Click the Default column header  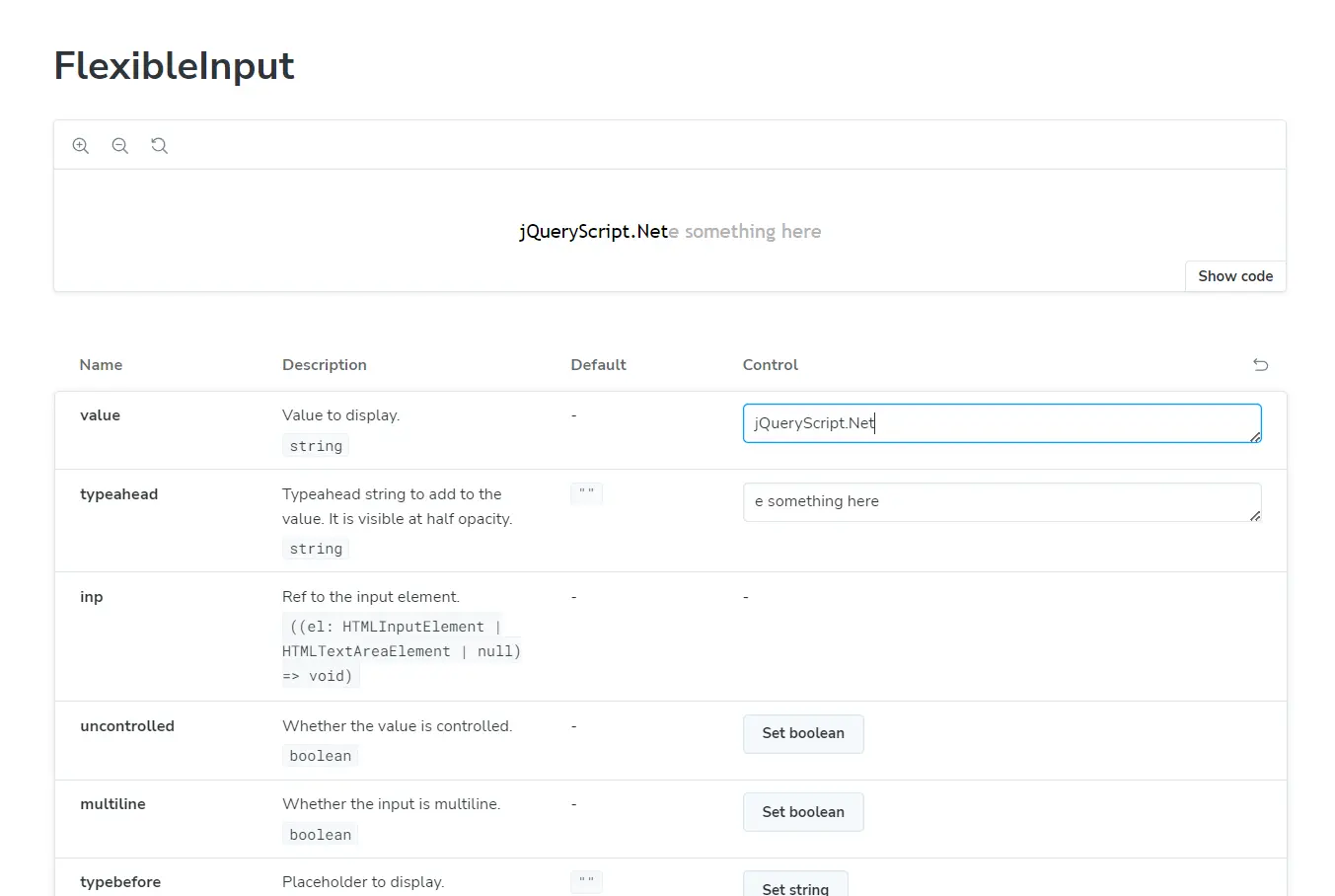click(x=598, y=365)
